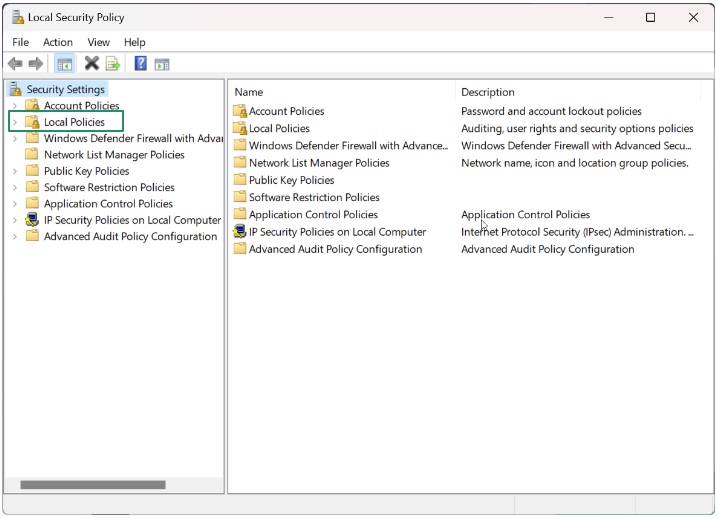Click Public Key Policies folder icon in tree

[32, 171]
